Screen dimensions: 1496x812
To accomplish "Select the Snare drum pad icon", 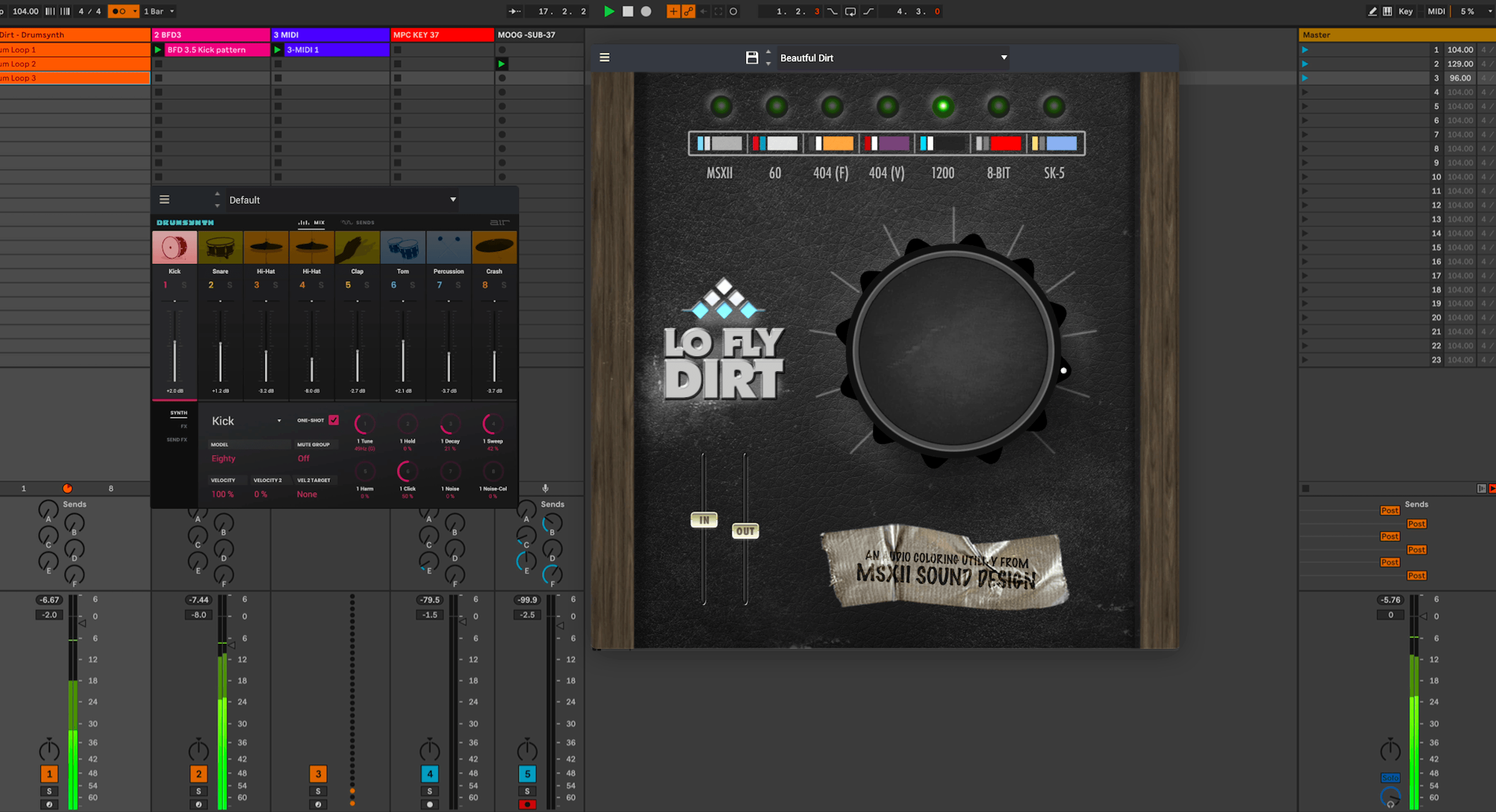I will point(220,248).
